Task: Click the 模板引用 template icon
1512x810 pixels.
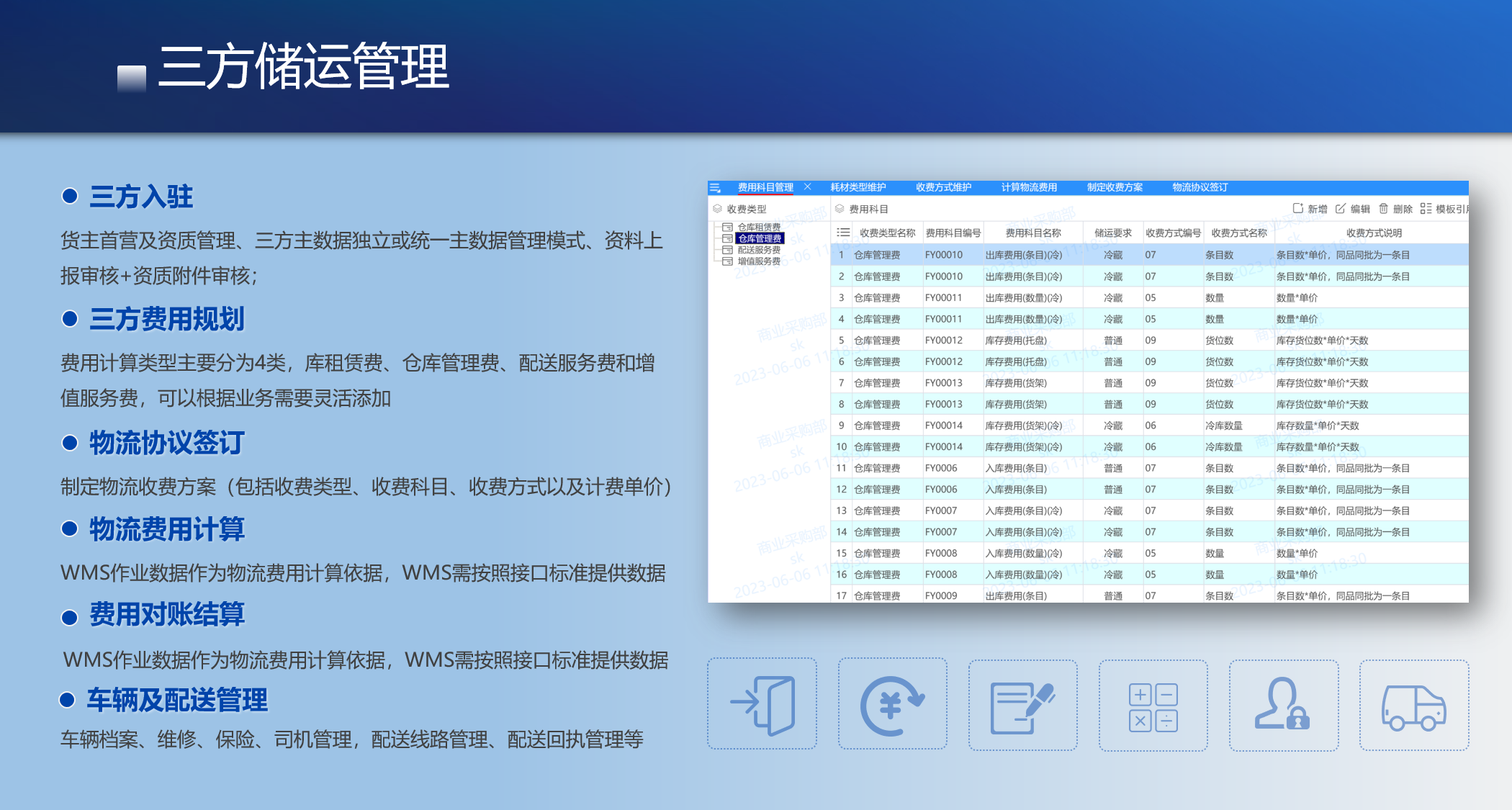Action: coord(1426,209)
